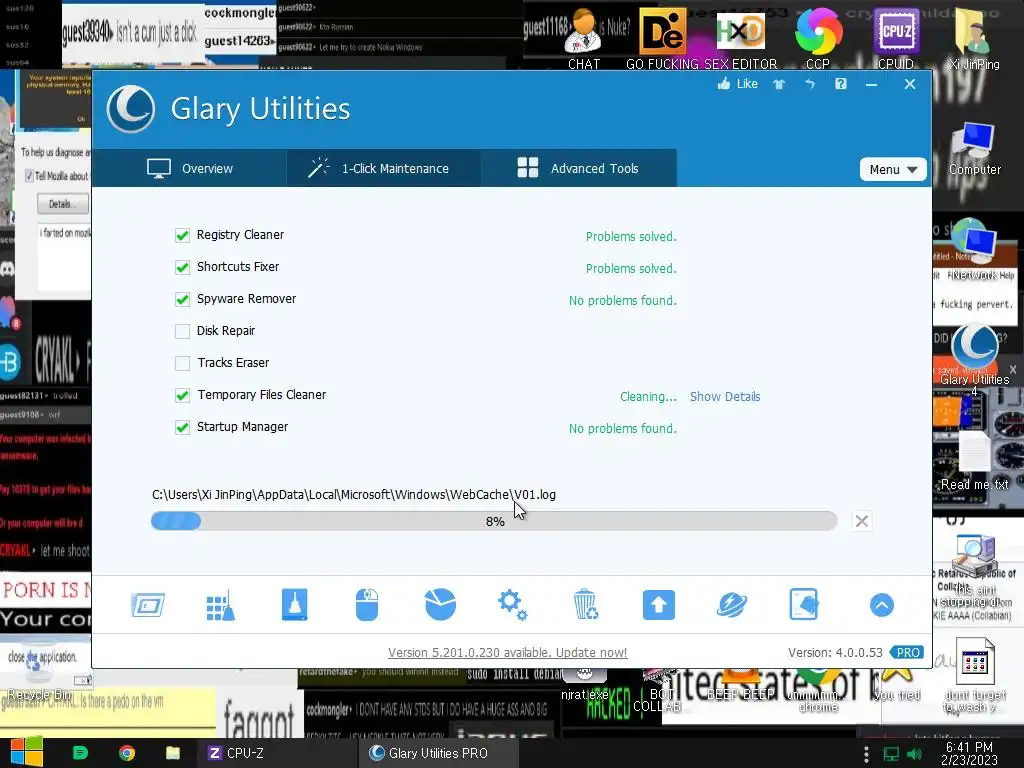Collapse the bottom toolbar with the up chevron
The height and width of the screenshot is (768, 1024).
point(882,605)
